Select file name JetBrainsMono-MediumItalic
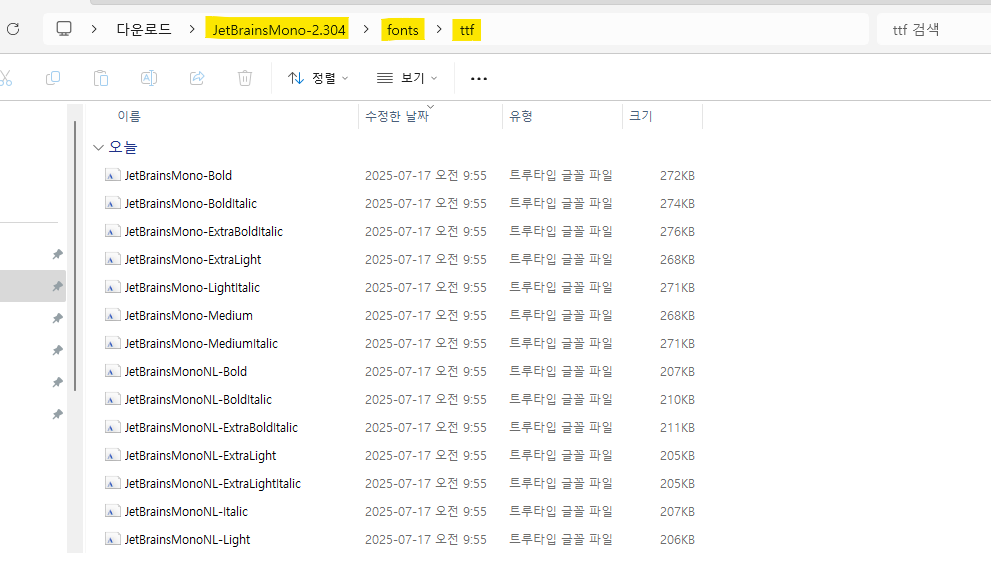991x571 pixels. (201, 343)
